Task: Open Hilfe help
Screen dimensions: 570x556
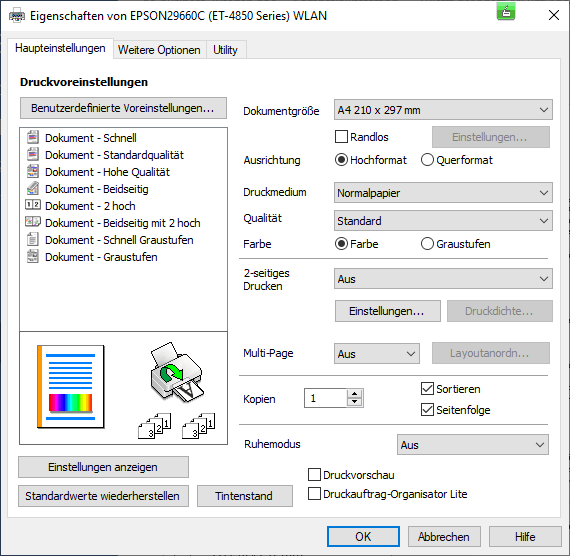Action: pos(525,536)
